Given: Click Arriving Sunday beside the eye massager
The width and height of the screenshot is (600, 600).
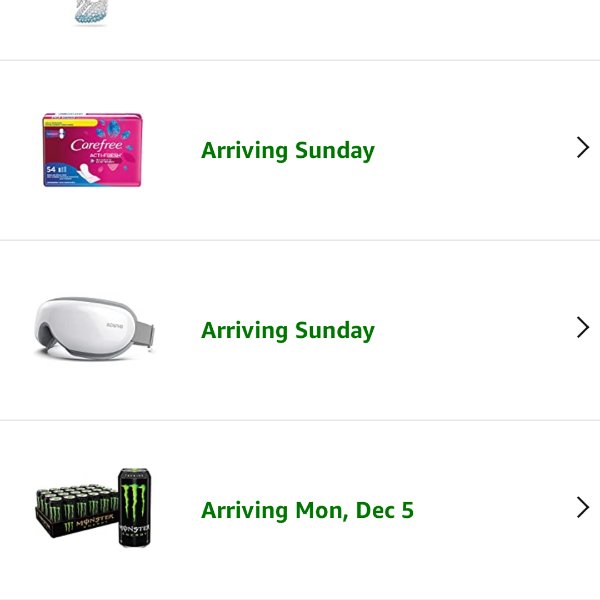Looking at the screenshot, I should click(x=288, y=330).
